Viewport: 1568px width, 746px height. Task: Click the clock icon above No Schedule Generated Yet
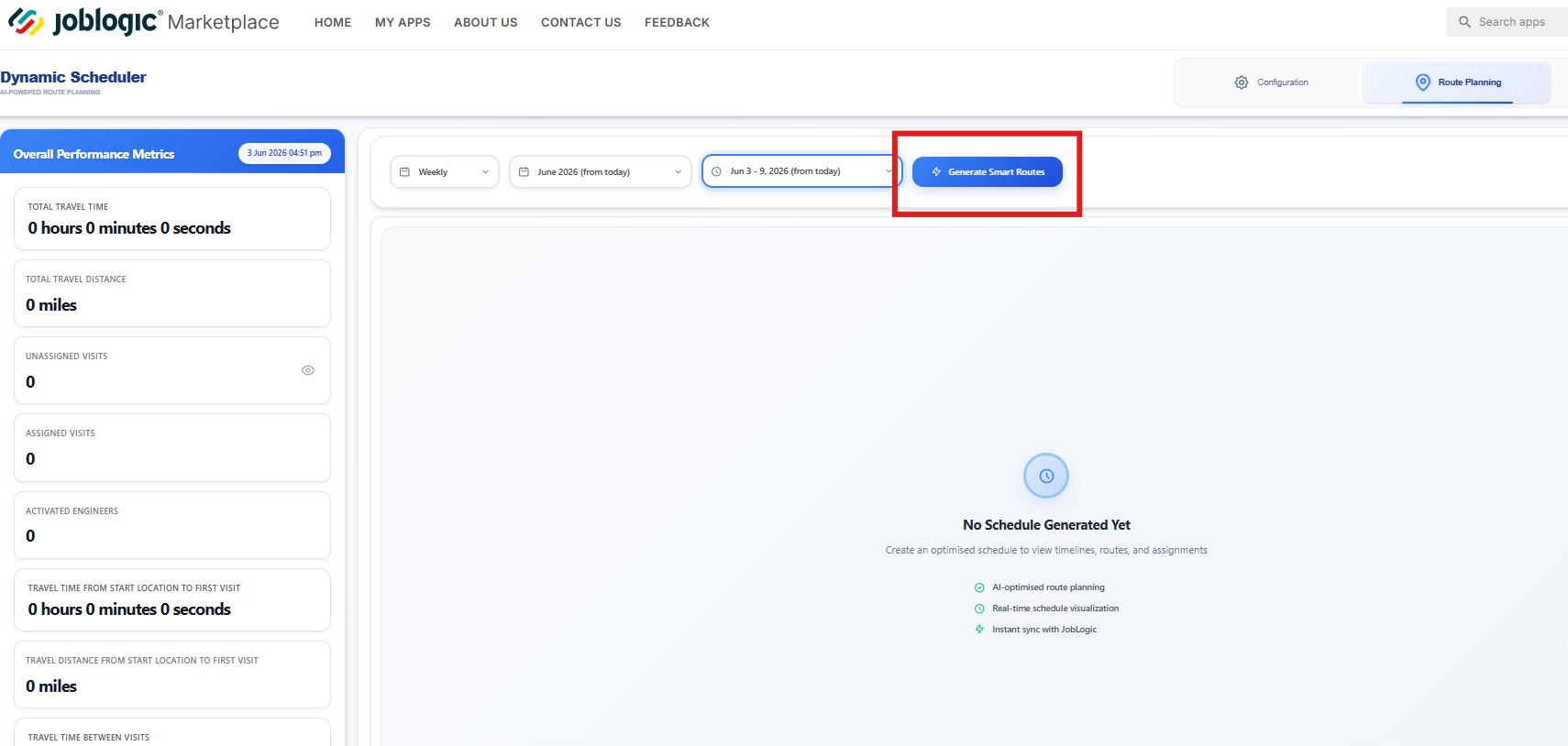point(1046,476)
